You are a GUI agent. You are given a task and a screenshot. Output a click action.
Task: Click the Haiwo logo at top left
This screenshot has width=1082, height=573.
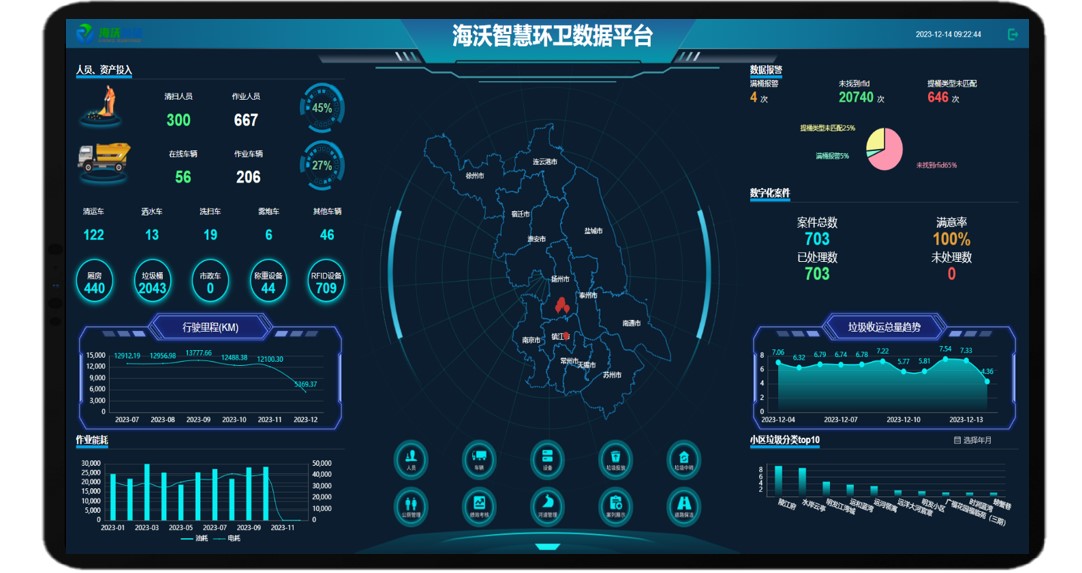pyautogui.click(x=109, y=33)
